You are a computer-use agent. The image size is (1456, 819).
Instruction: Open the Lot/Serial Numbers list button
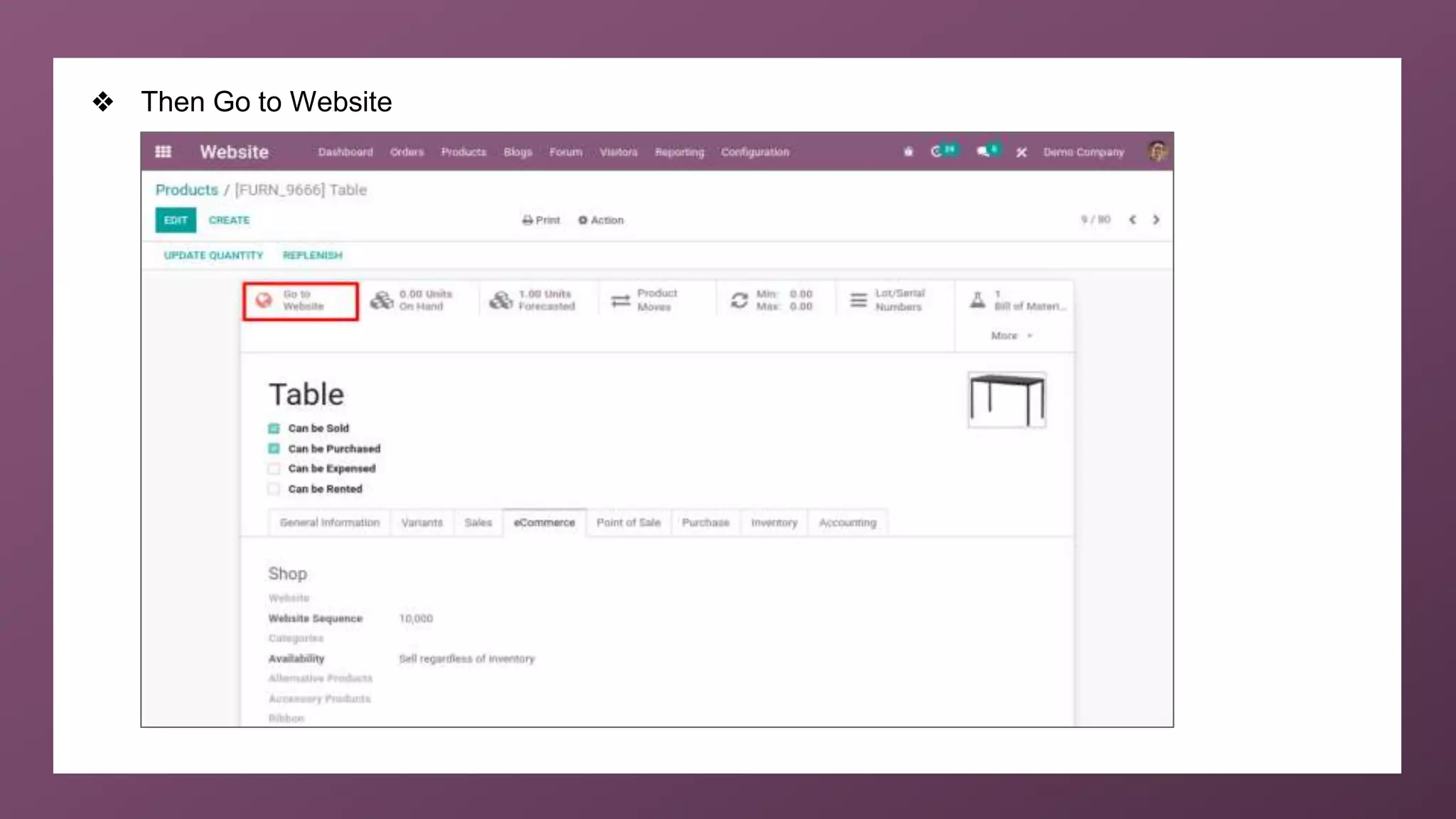(x=889, y=301)
